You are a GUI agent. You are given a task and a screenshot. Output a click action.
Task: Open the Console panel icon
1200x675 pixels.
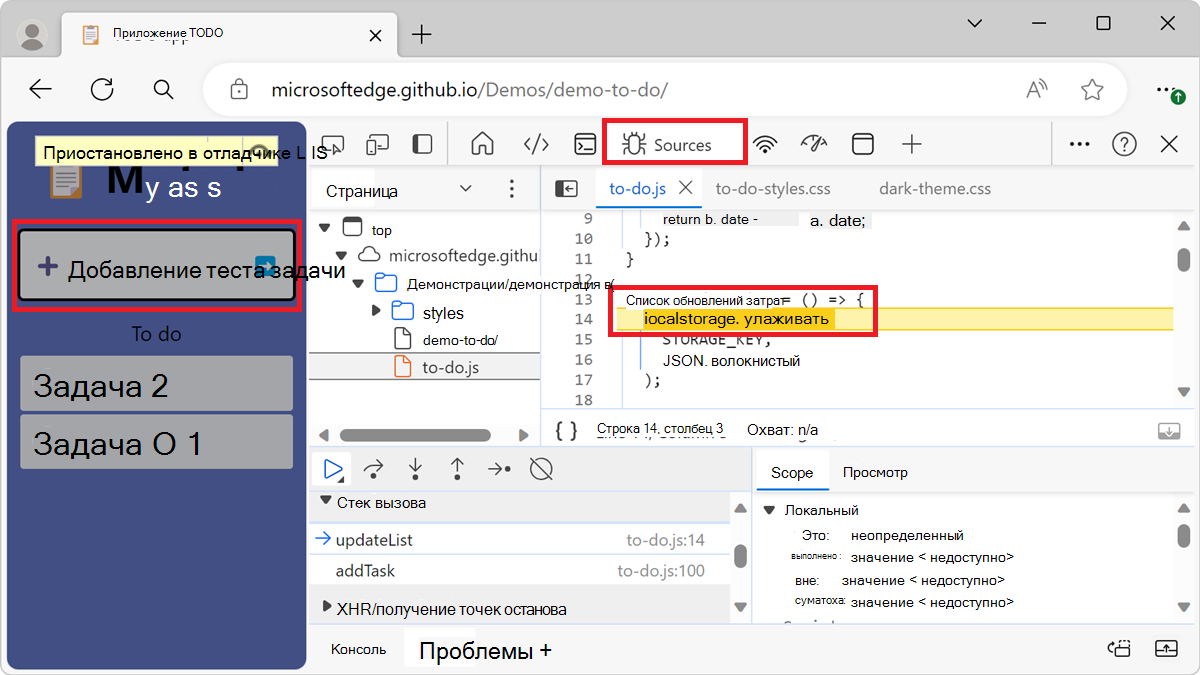pos(585,144)
